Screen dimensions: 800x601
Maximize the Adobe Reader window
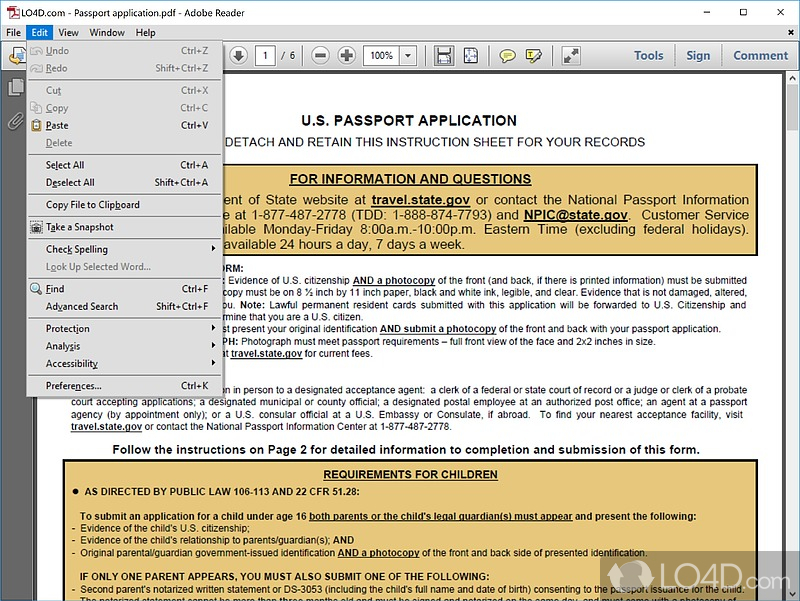(743, 12)
